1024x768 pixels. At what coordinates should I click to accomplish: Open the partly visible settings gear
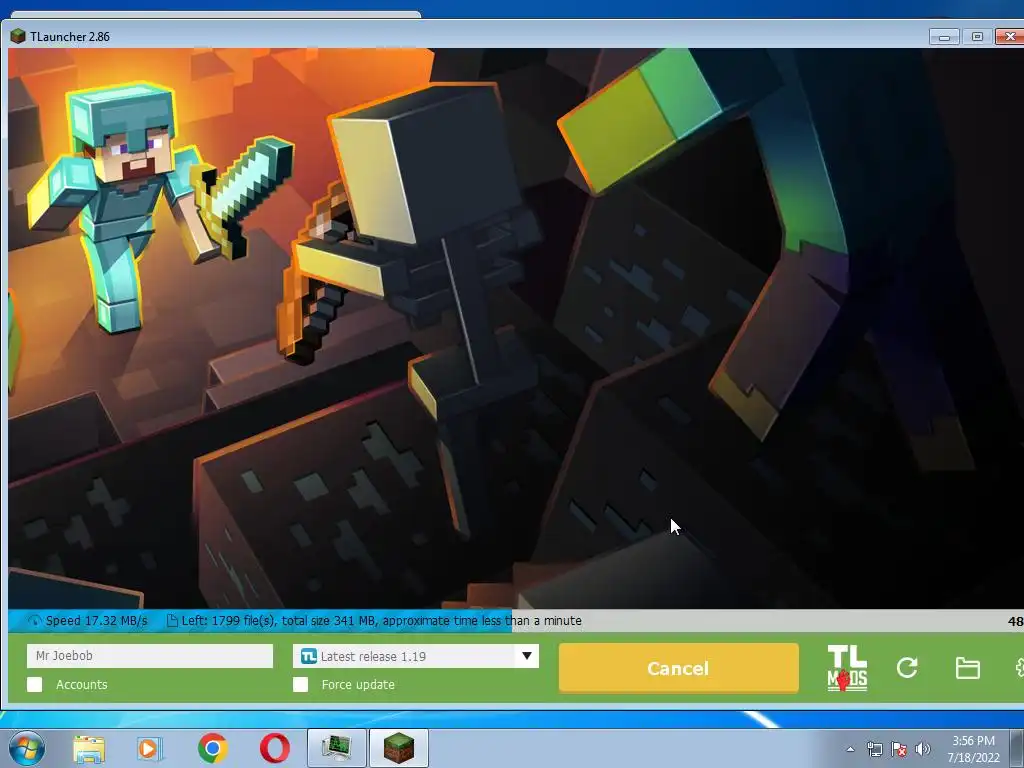coord(1019,667)
